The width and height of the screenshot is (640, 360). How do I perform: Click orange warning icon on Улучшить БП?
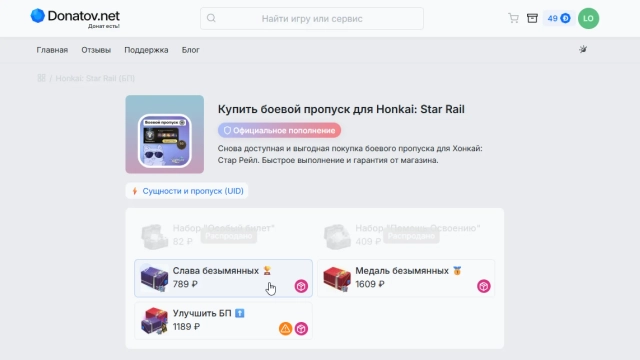[285, 329]
